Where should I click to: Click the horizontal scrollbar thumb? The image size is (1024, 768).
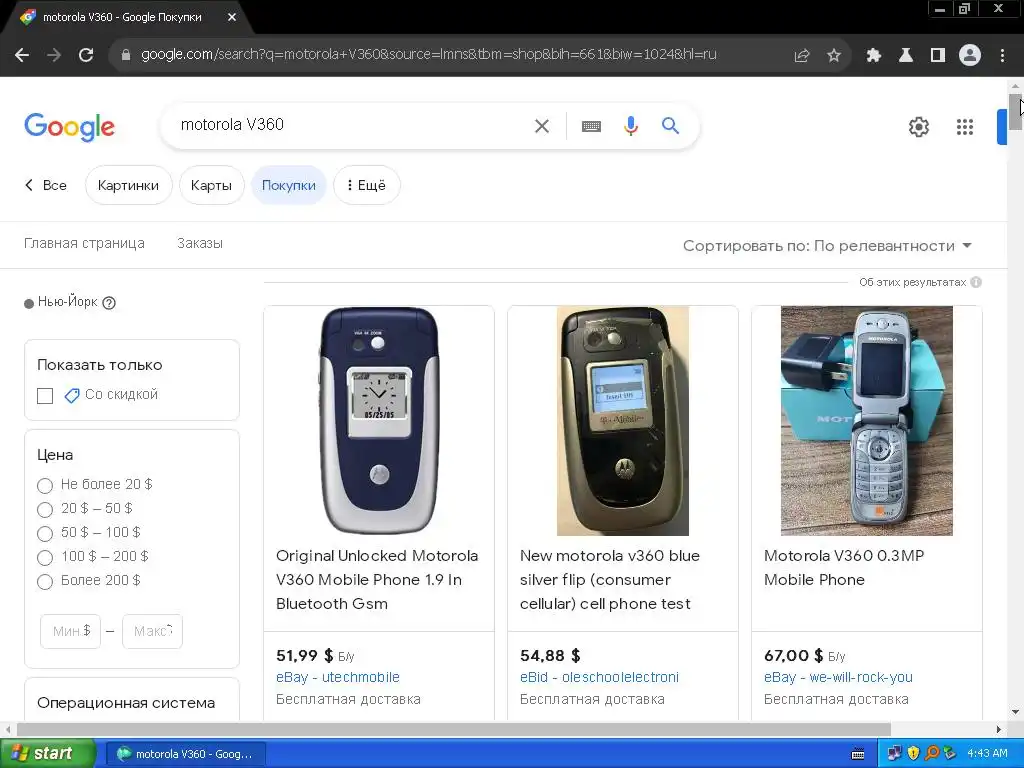coord(454,729)
